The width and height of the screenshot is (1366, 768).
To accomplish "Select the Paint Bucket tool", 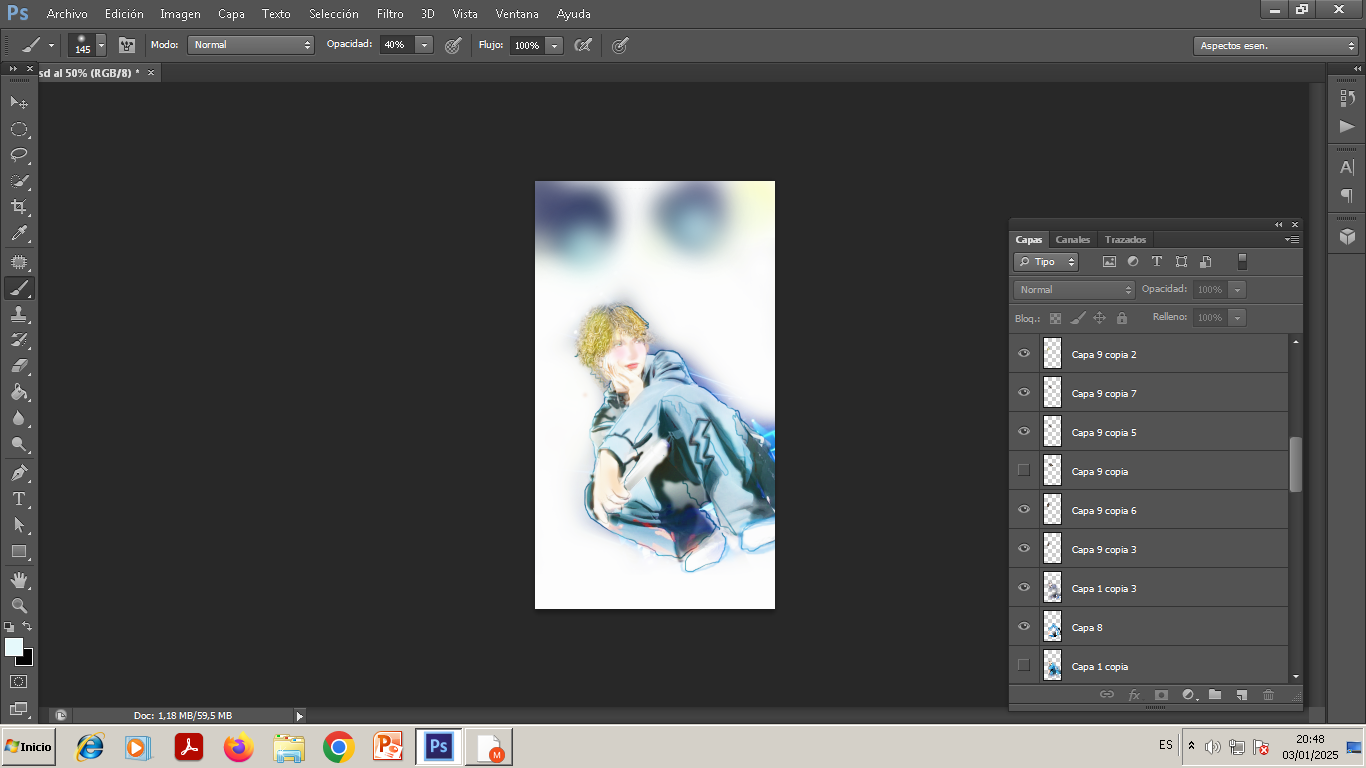I will 19,392.
